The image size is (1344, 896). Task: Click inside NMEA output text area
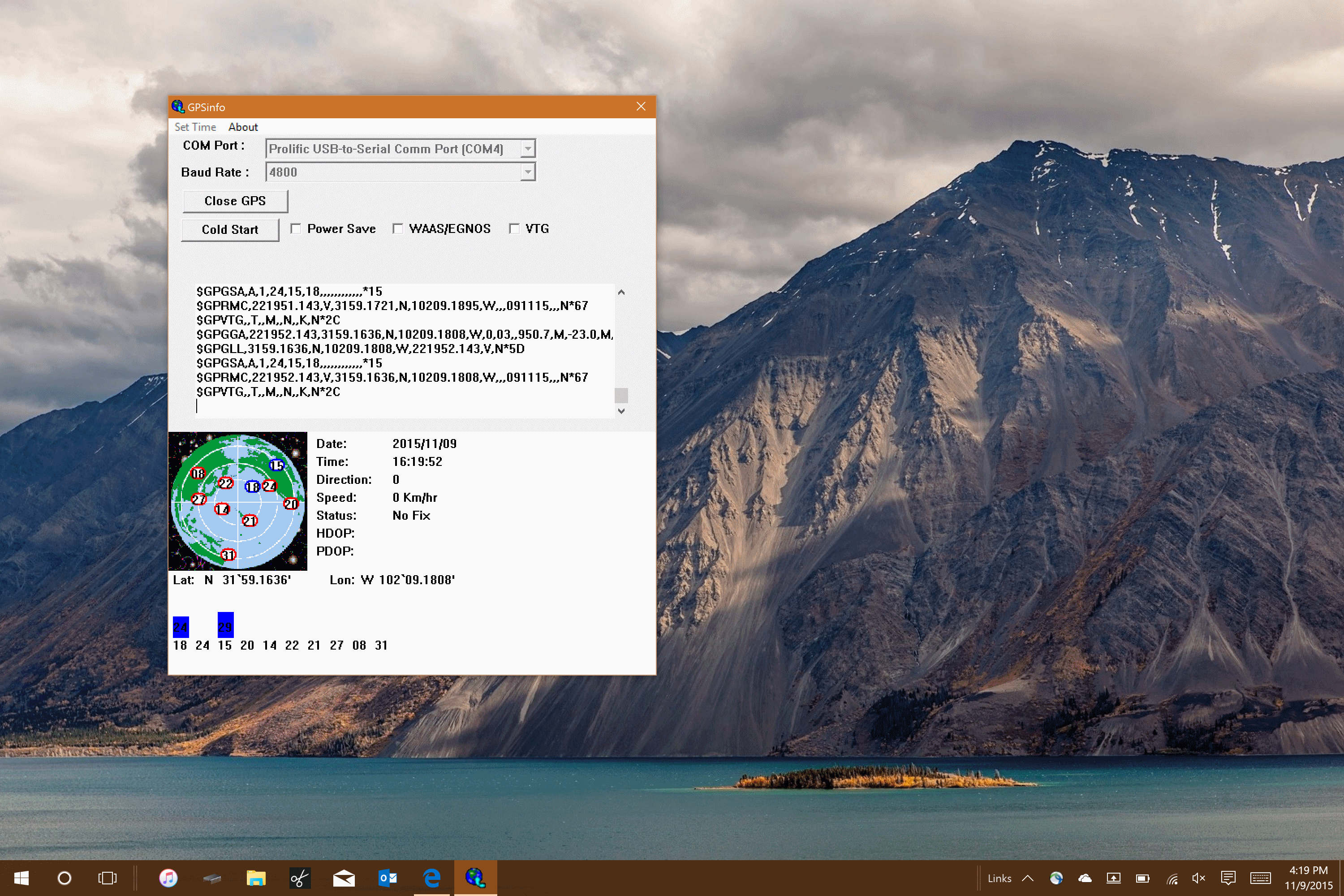[x=405, y=350]
